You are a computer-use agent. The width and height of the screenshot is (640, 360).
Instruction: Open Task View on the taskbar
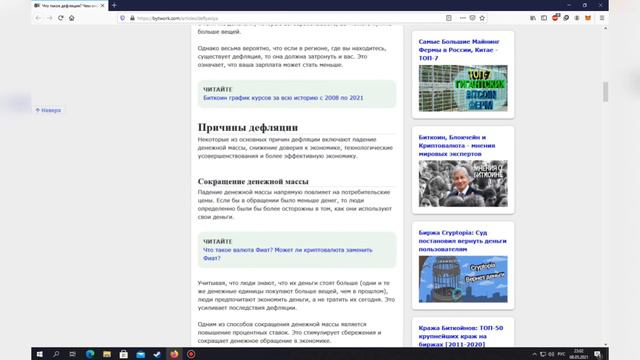(72, 354)
